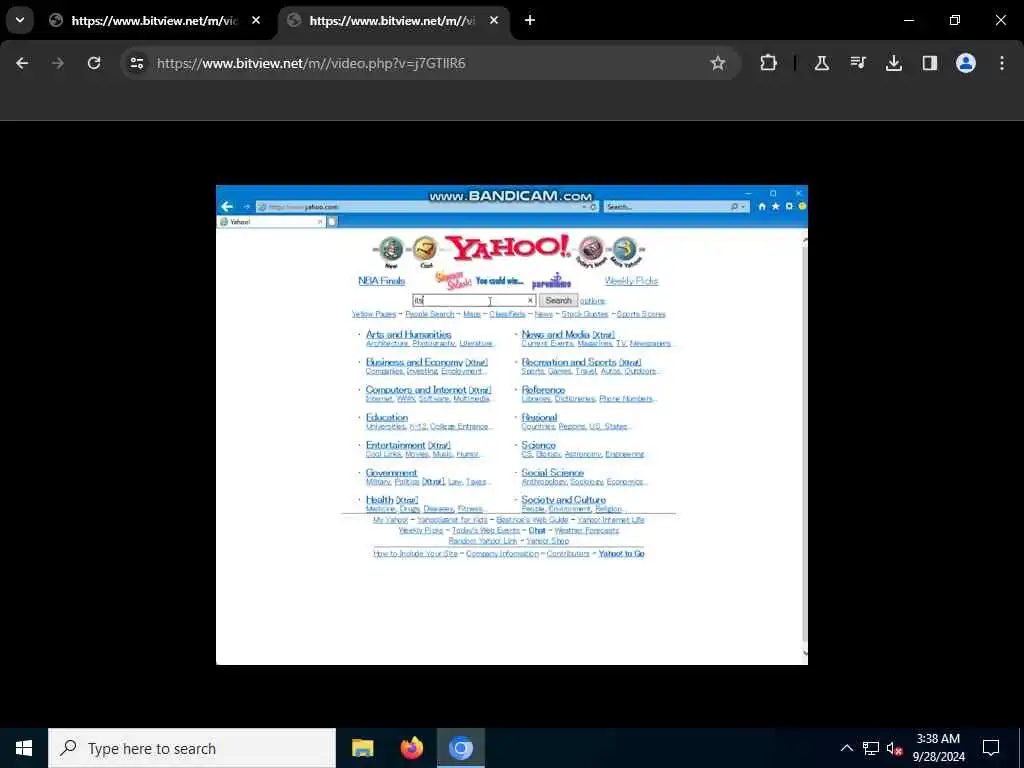Click the favorites star in the recorded browser
Viewport: 1024px width, 768px height.
click(775, 206)
